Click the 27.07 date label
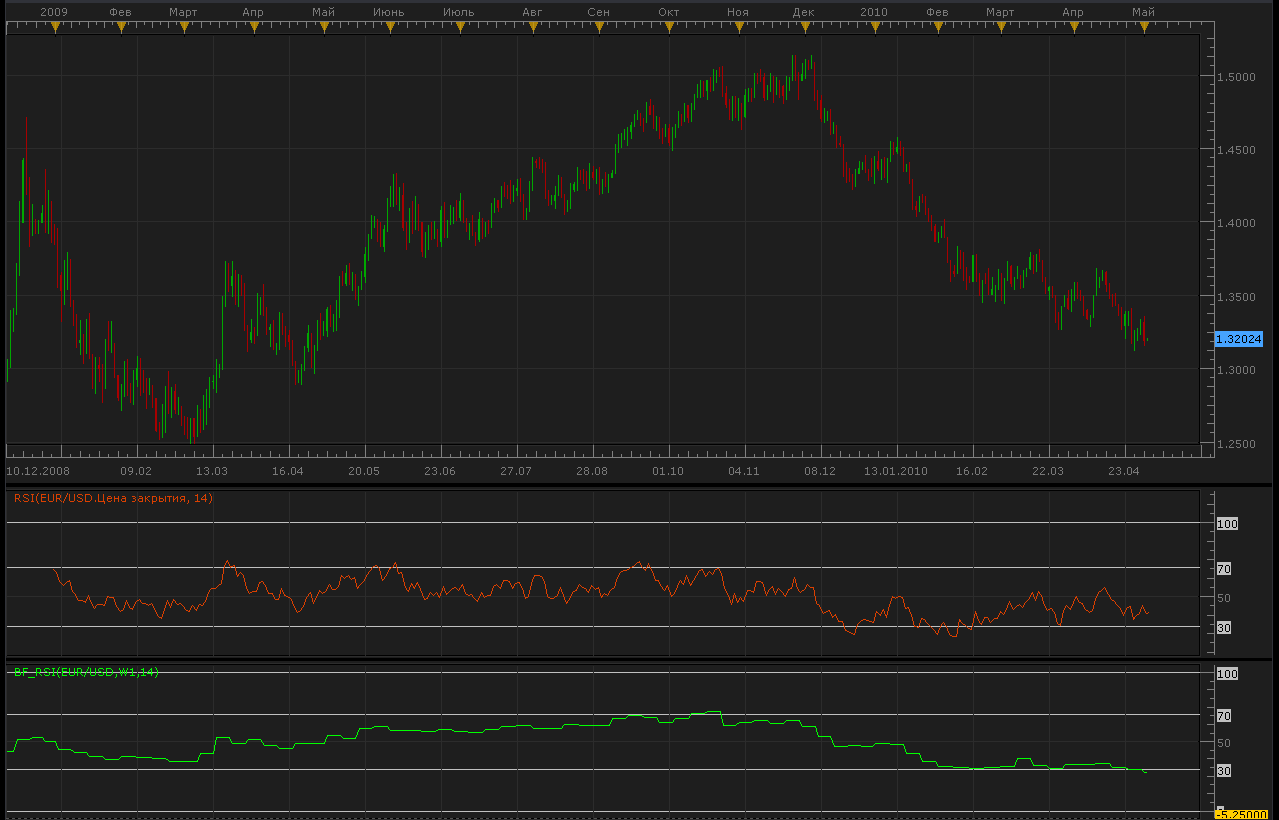 click(516, 470)
